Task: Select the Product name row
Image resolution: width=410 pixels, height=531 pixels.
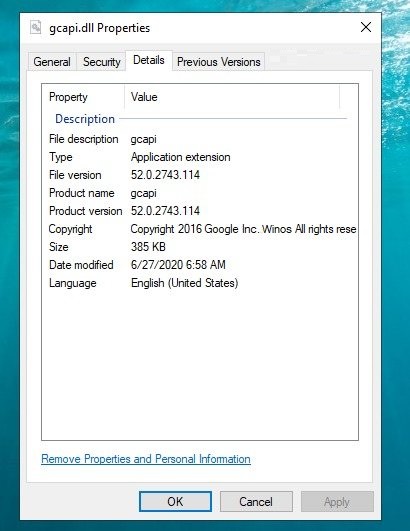Action: [x=200, y=193]
